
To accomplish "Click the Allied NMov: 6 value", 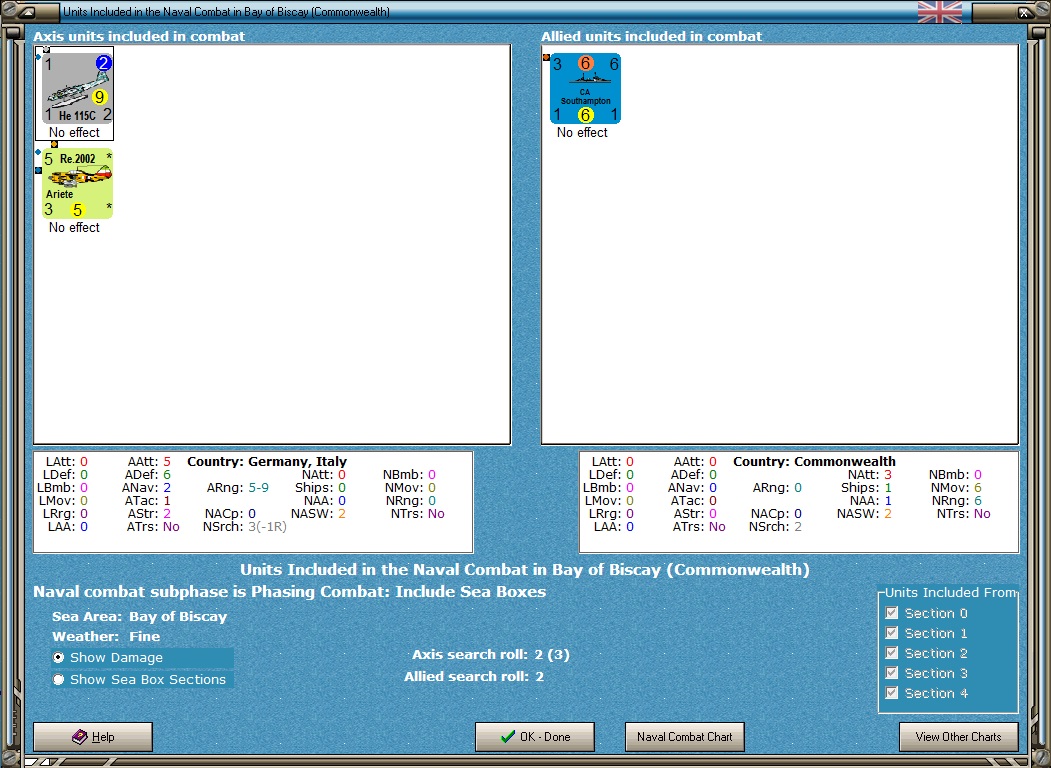I will (x=978, y=487).
